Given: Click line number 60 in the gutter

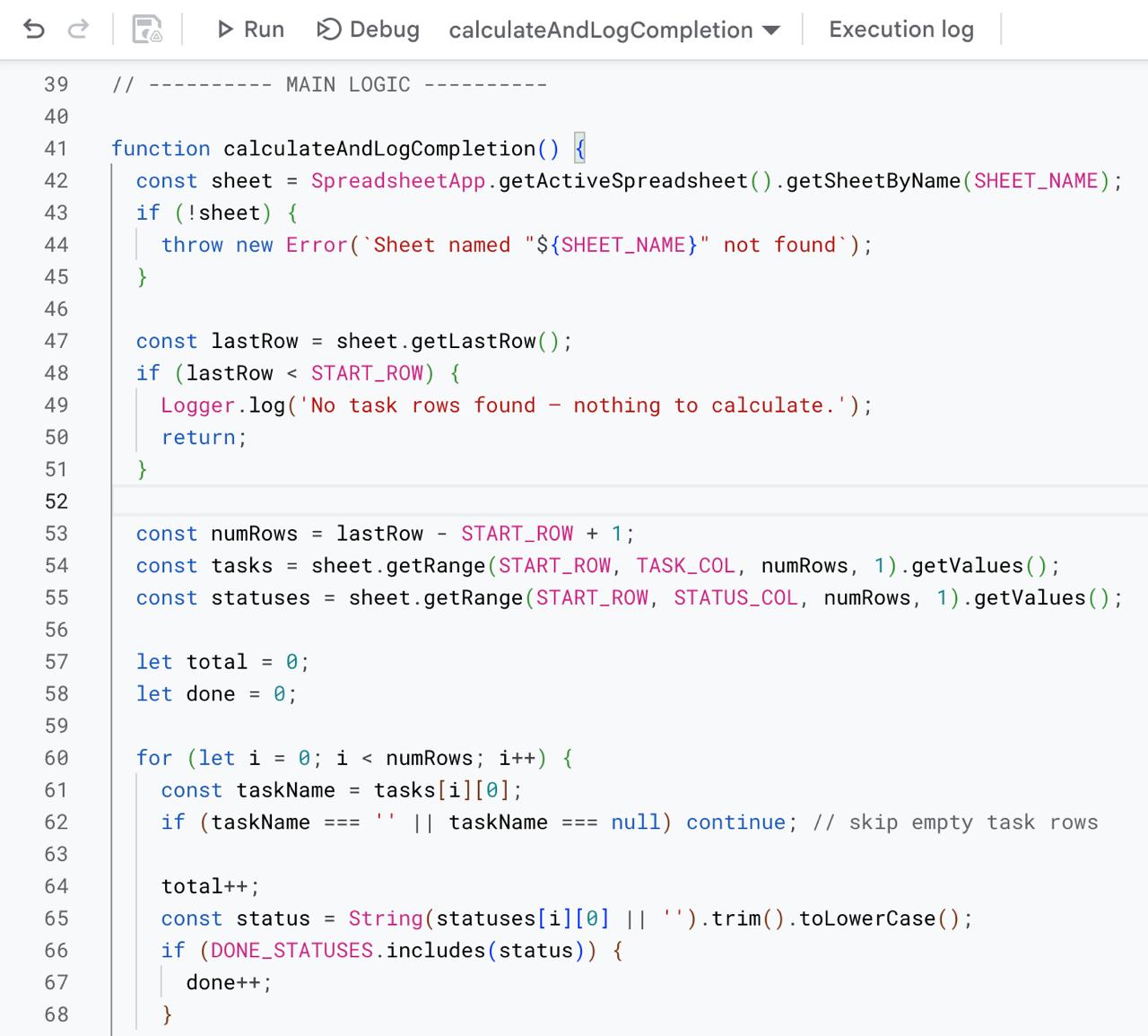Looking at the screenshot, I should (56, 758).
